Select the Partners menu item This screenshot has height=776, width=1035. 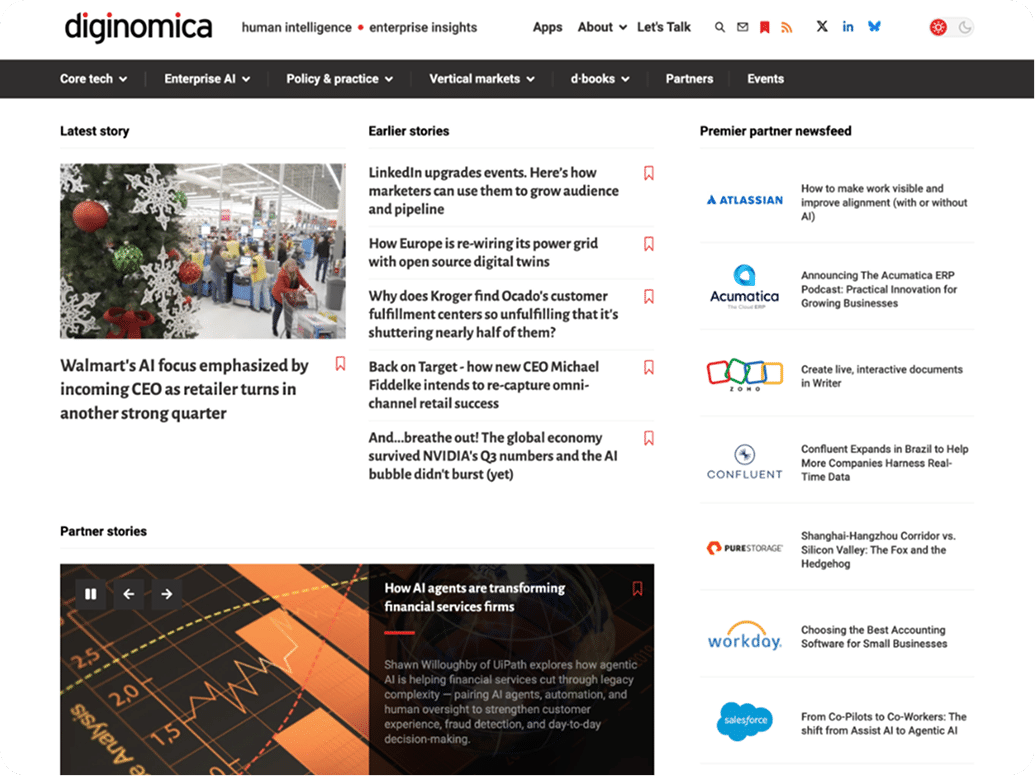pos(689,79)
